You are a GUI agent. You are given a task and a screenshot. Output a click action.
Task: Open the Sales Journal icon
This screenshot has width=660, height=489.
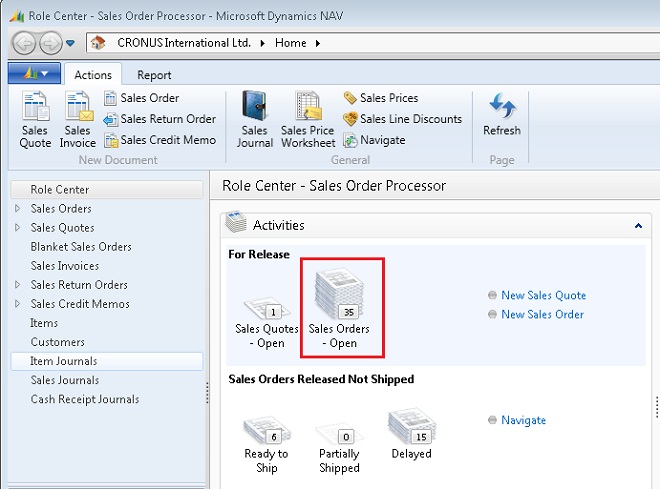[254, 119]
